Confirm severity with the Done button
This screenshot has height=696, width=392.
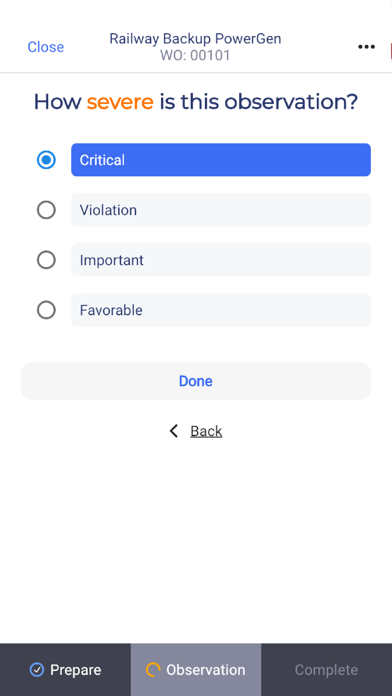coord(196,381)
